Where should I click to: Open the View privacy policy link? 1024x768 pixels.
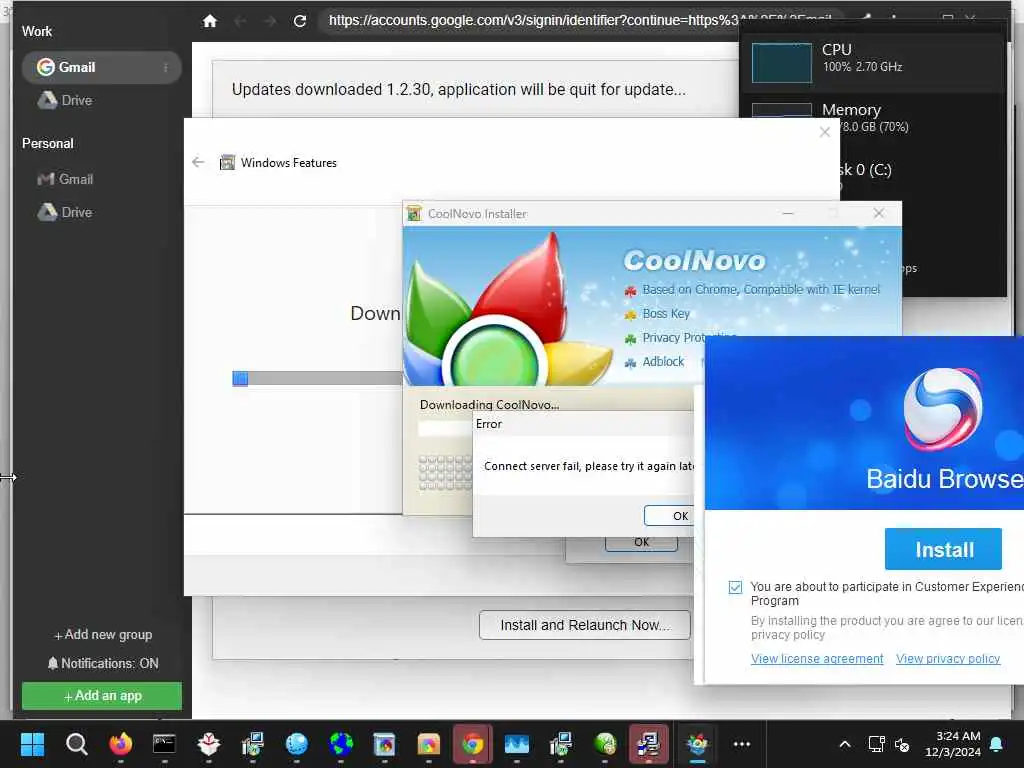948,659
